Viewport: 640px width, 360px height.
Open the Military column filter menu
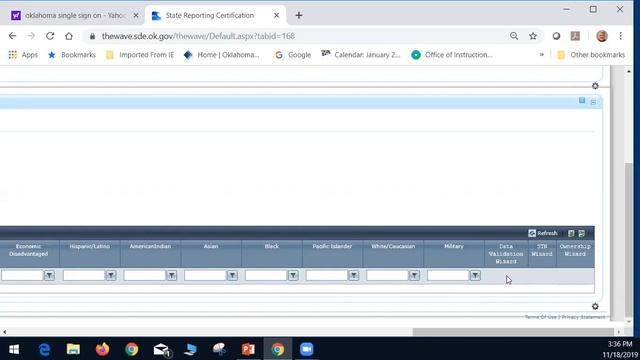tap(475, 276)
